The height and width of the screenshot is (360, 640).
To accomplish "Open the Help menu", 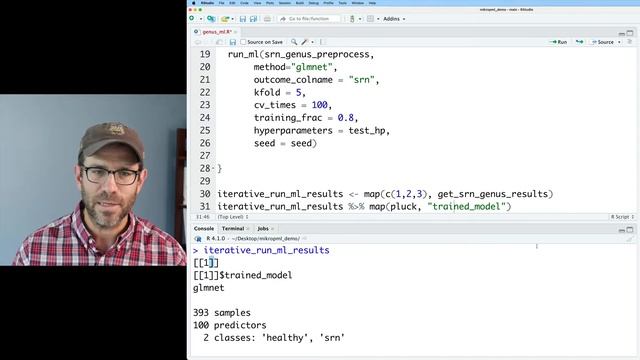I will 372,3.
